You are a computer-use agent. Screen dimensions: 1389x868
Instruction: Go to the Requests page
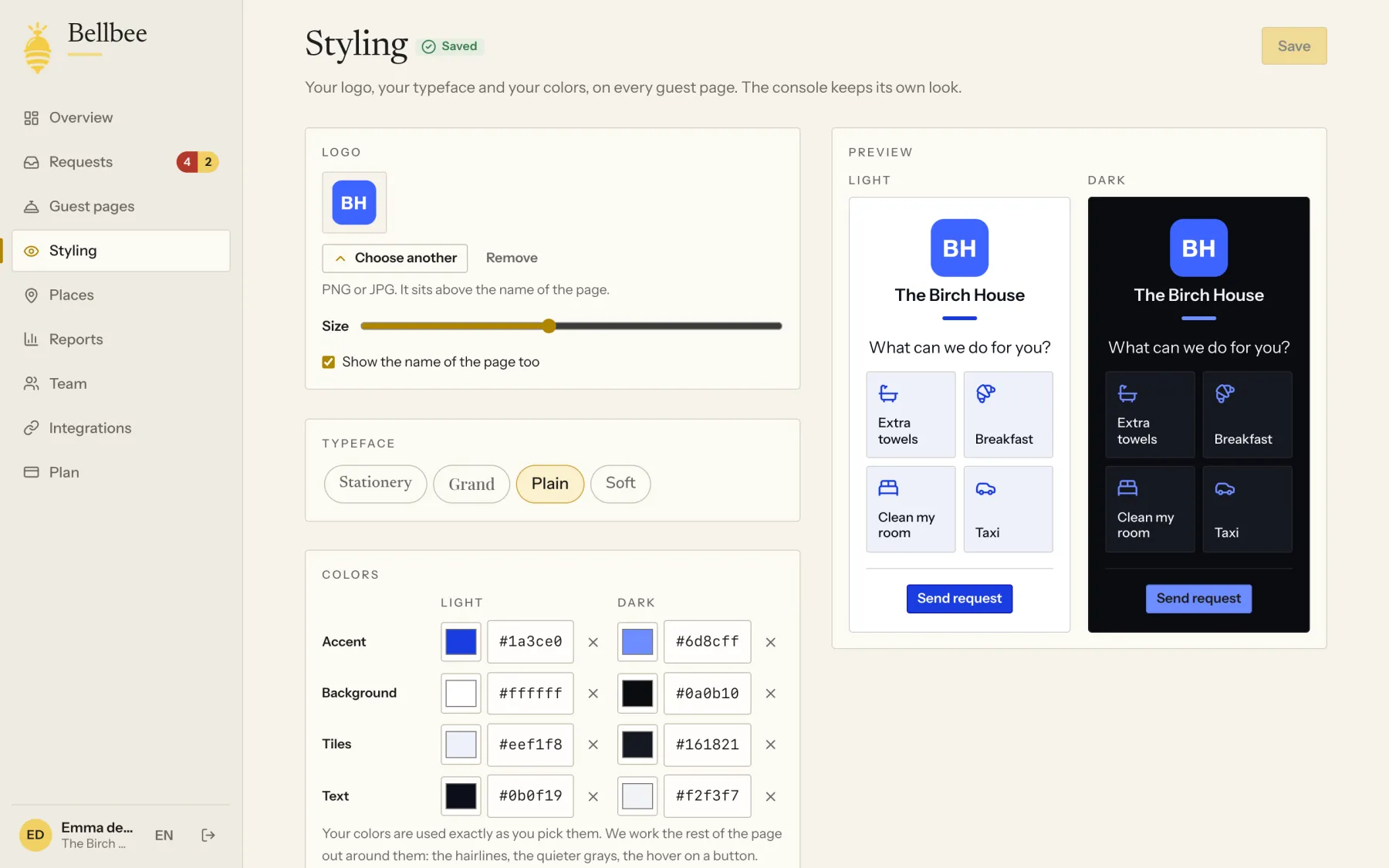click(120, 162)
